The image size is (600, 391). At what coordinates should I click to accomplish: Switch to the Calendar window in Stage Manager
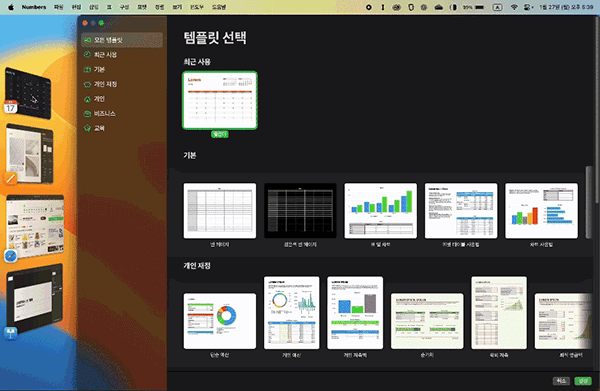coord(28,92)
